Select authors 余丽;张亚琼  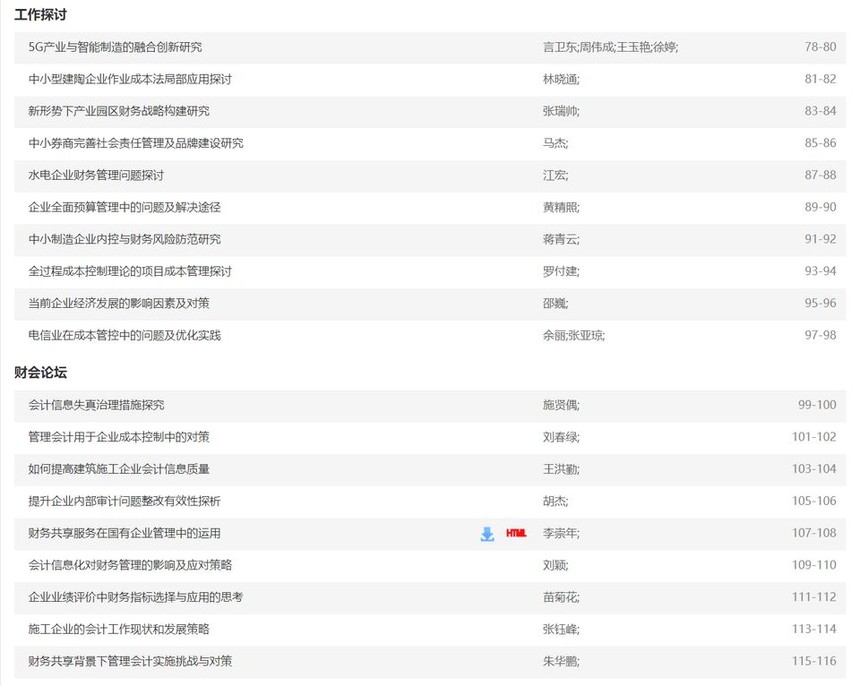coord(574,336)
